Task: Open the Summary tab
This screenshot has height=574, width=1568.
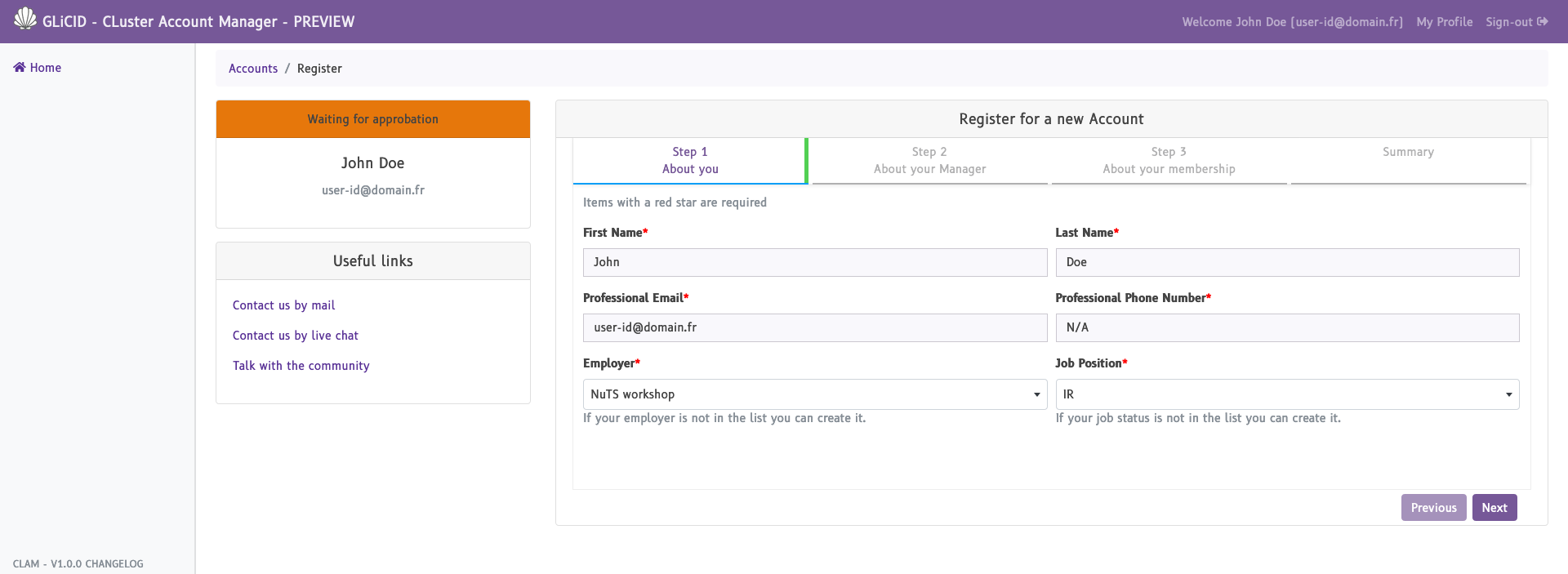Action: [x=1408, y=153]
